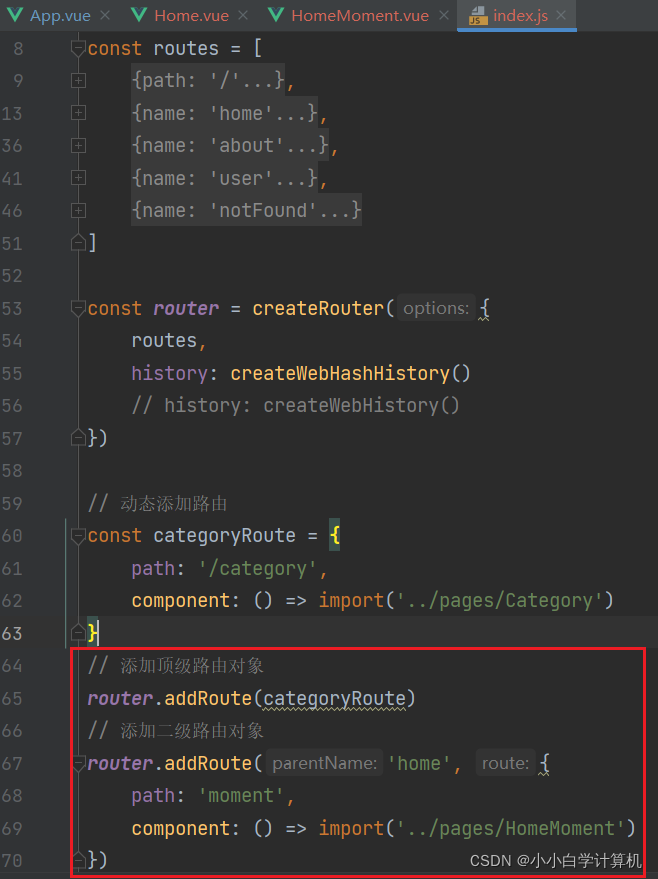This screenshot has height=879, width=658.
Task: Click the '/category' path string
Action: click(257, 569)
